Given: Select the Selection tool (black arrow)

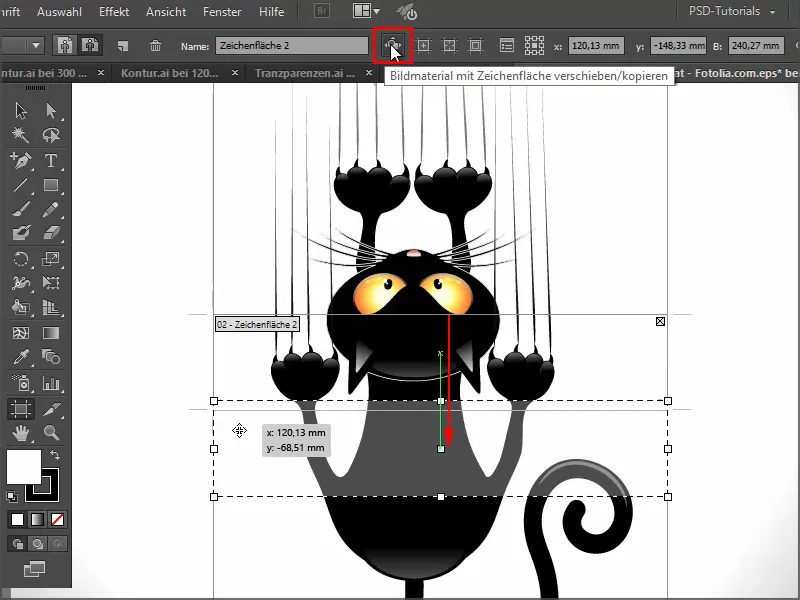Looking at the screenshot, I should [x=21, y=111].
